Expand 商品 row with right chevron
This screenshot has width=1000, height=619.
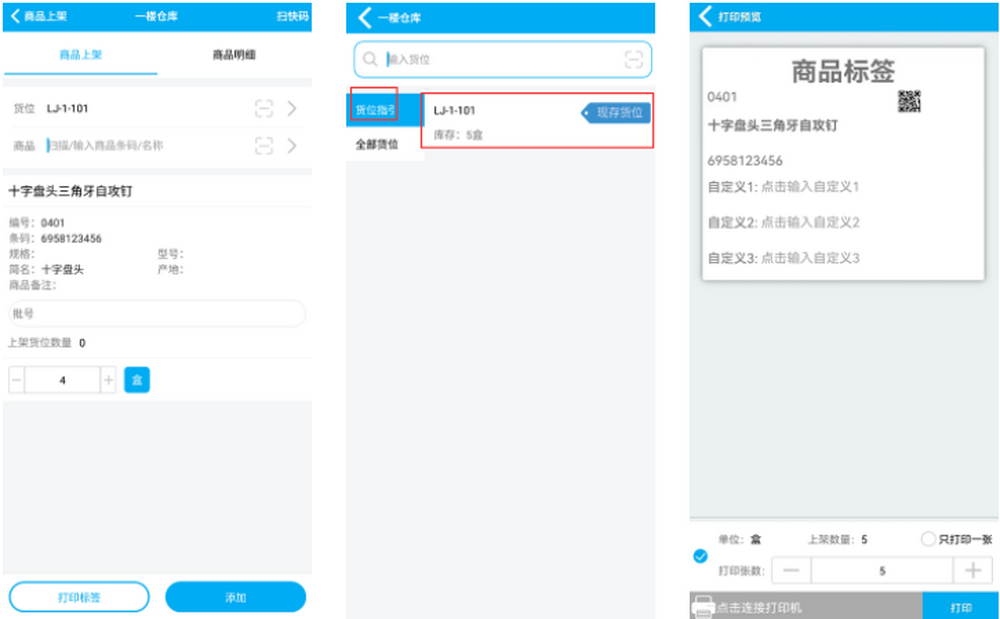[x=292, y=146]
